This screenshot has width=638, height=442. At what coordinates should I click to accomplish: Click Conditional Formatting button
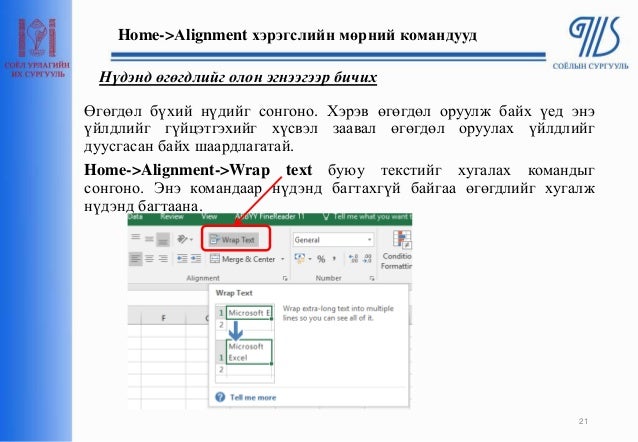pos(397,250)
